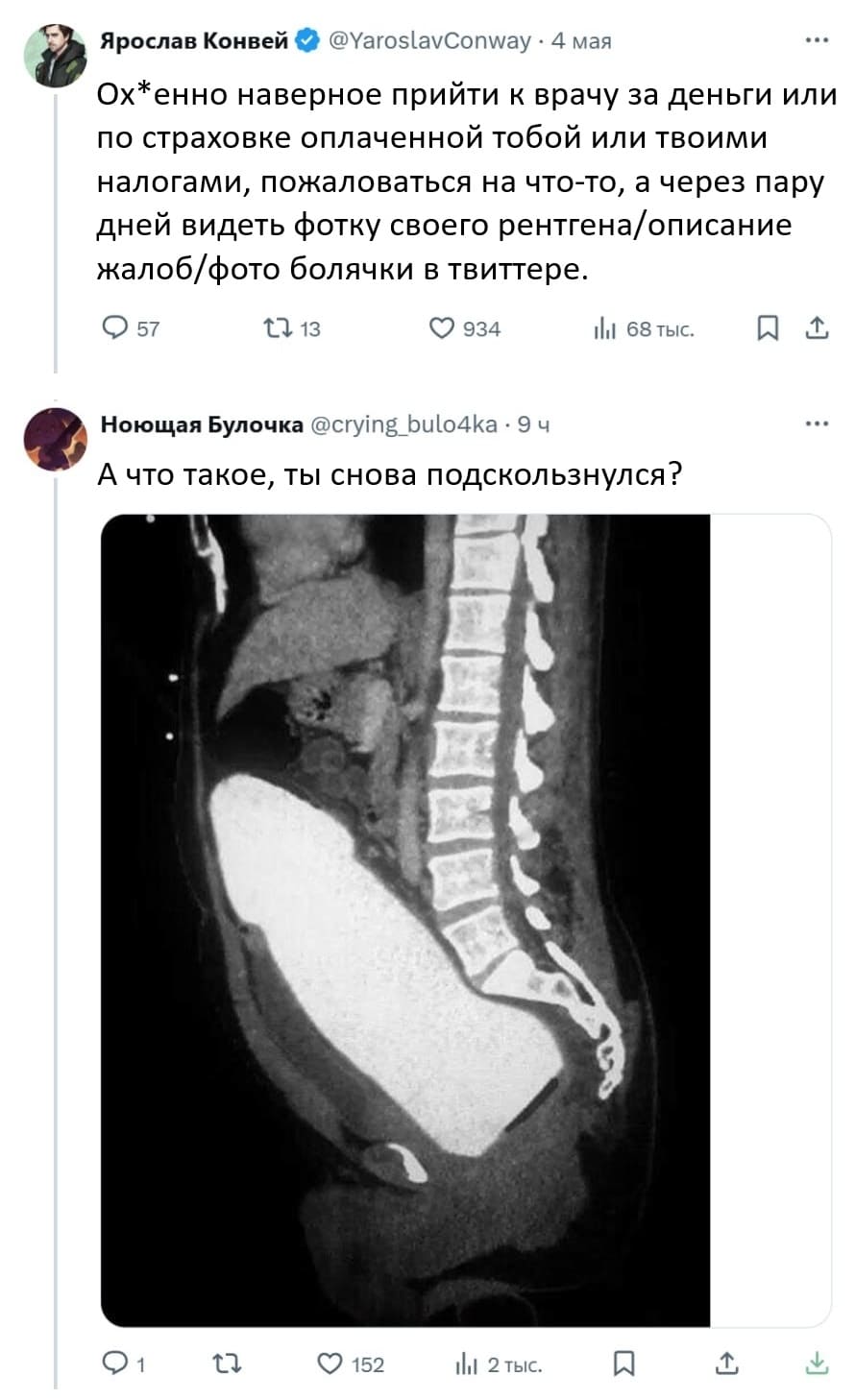Open the CT scan image
855x1400 pixels.
[x=404, y=920]
